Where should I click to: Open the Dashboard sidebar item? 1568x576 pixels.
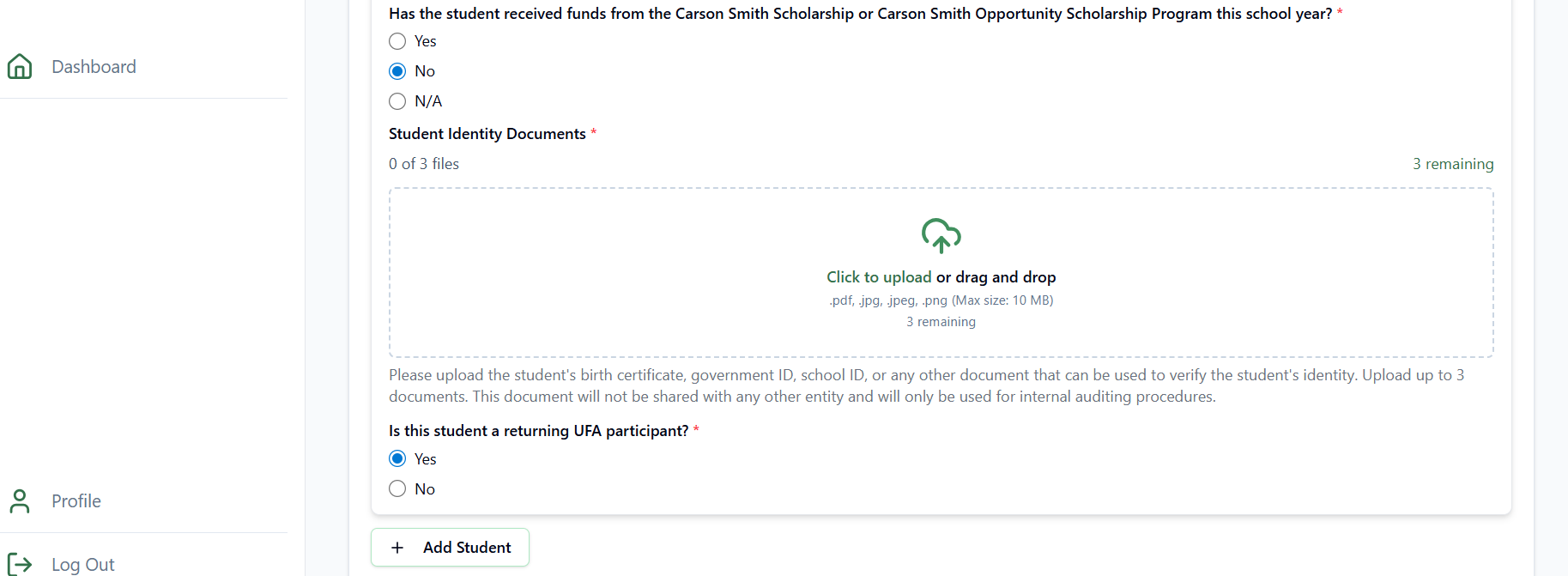coord(94,67)
